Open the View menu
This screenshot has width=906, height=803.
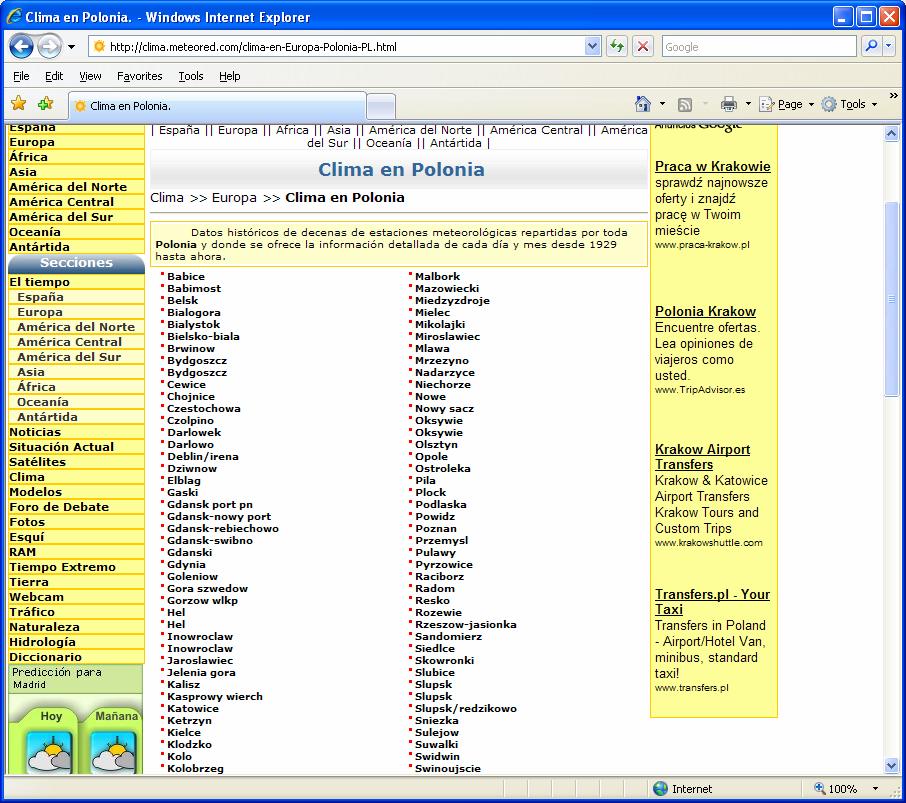[x=90, y=76]
